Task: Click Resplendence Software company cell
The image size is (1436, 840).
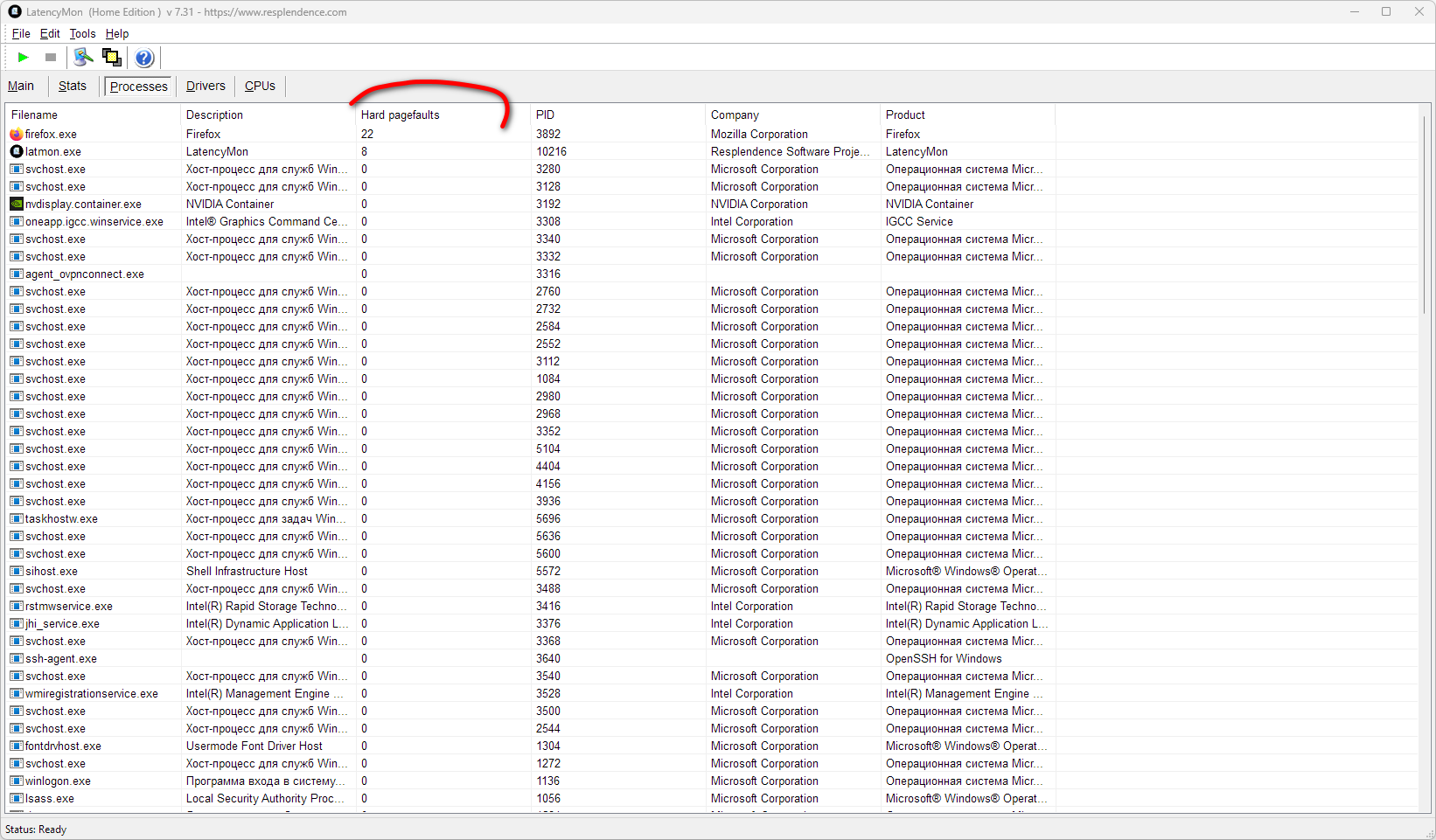Action: point(791,152)
